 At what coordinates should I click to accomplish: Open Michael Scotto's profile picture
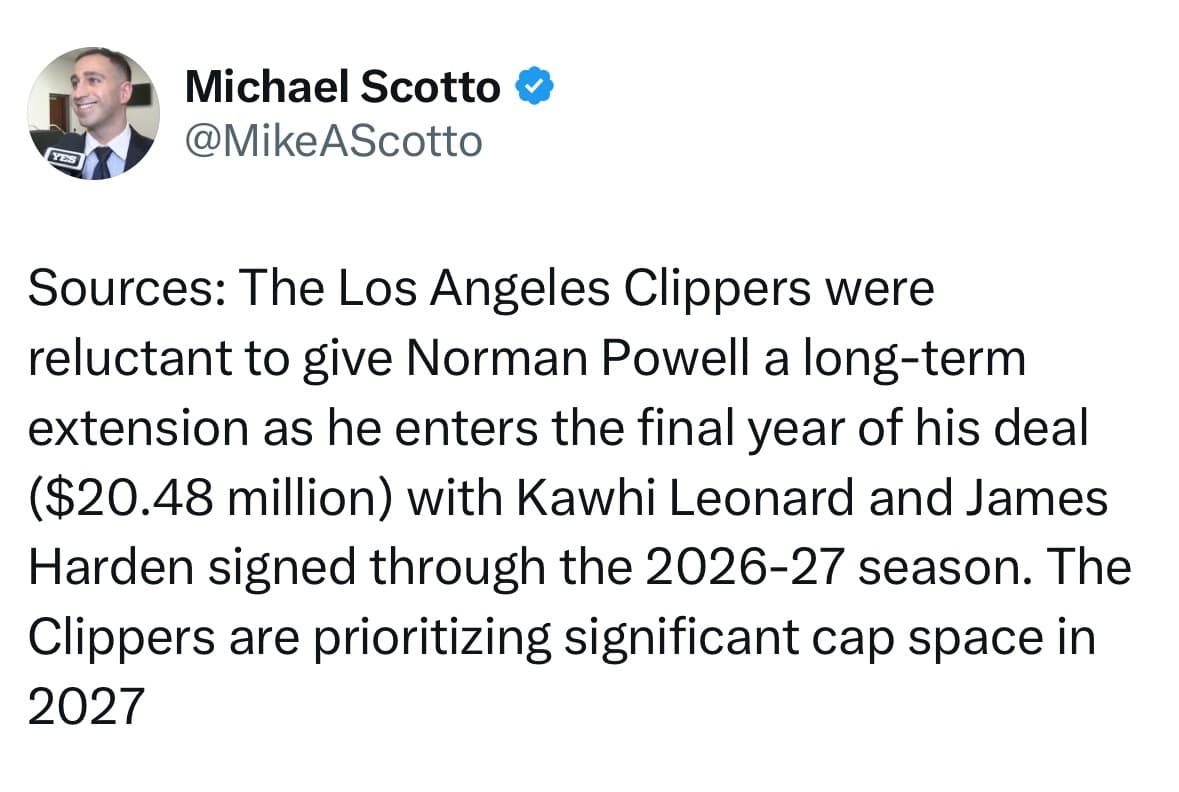(94, 113)
